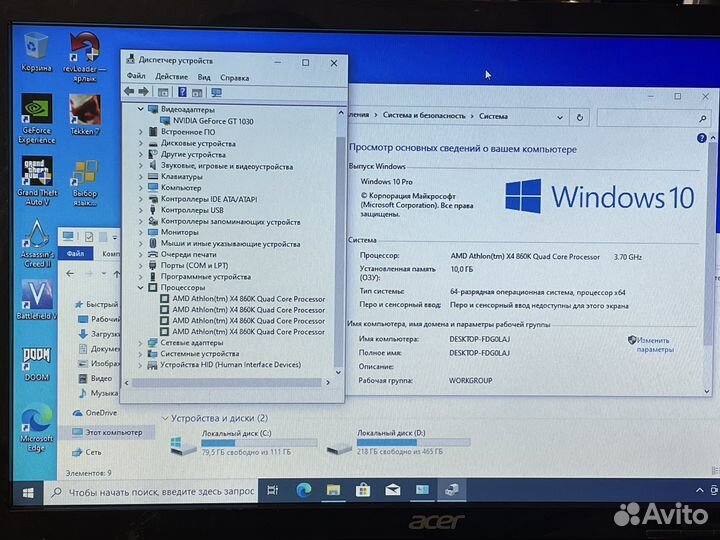Click Explorer back navigation arrow

[70, 274]
